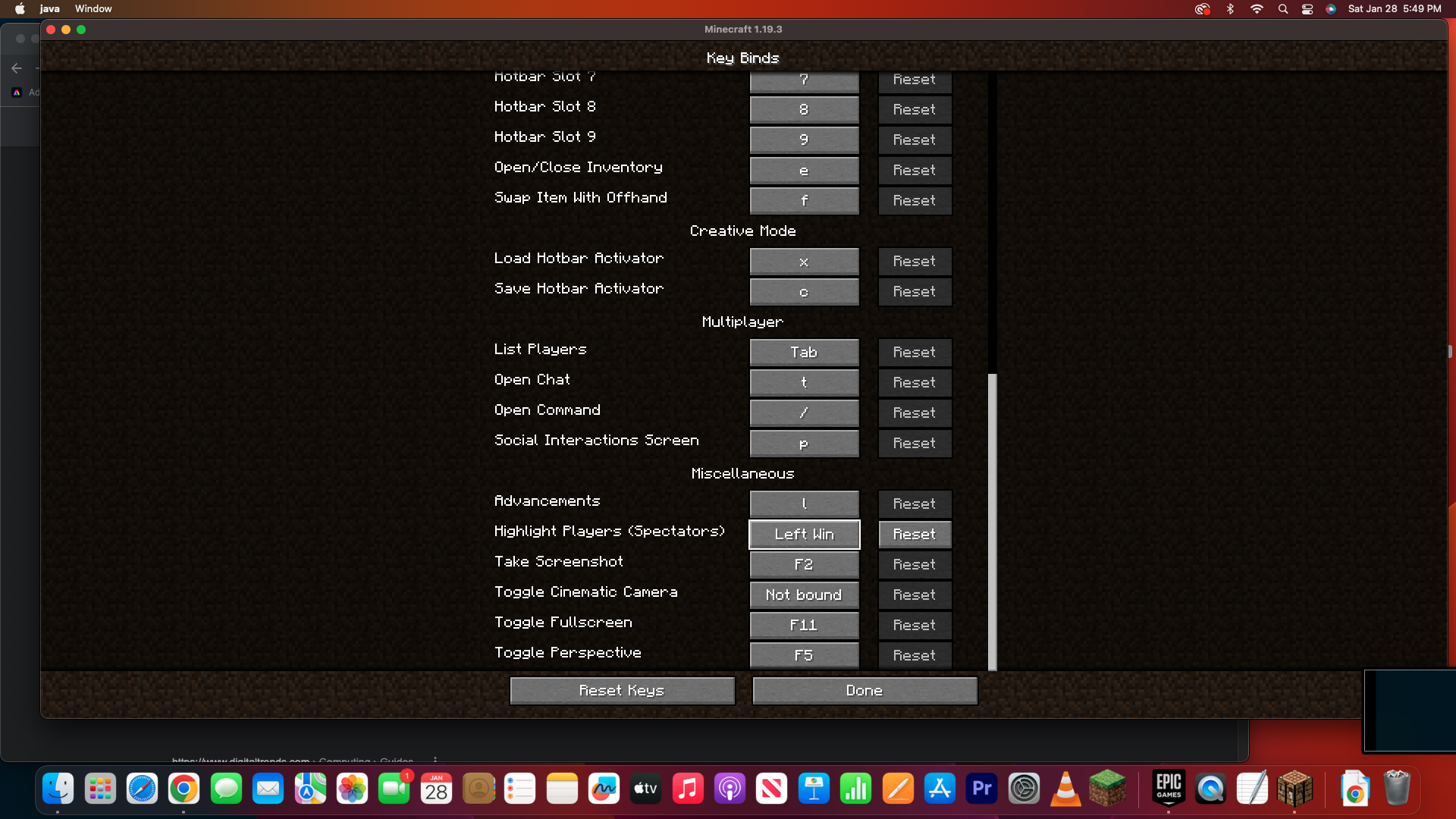
Task: Open Control Center in menu bar
Action: (x=1307, y=9)
